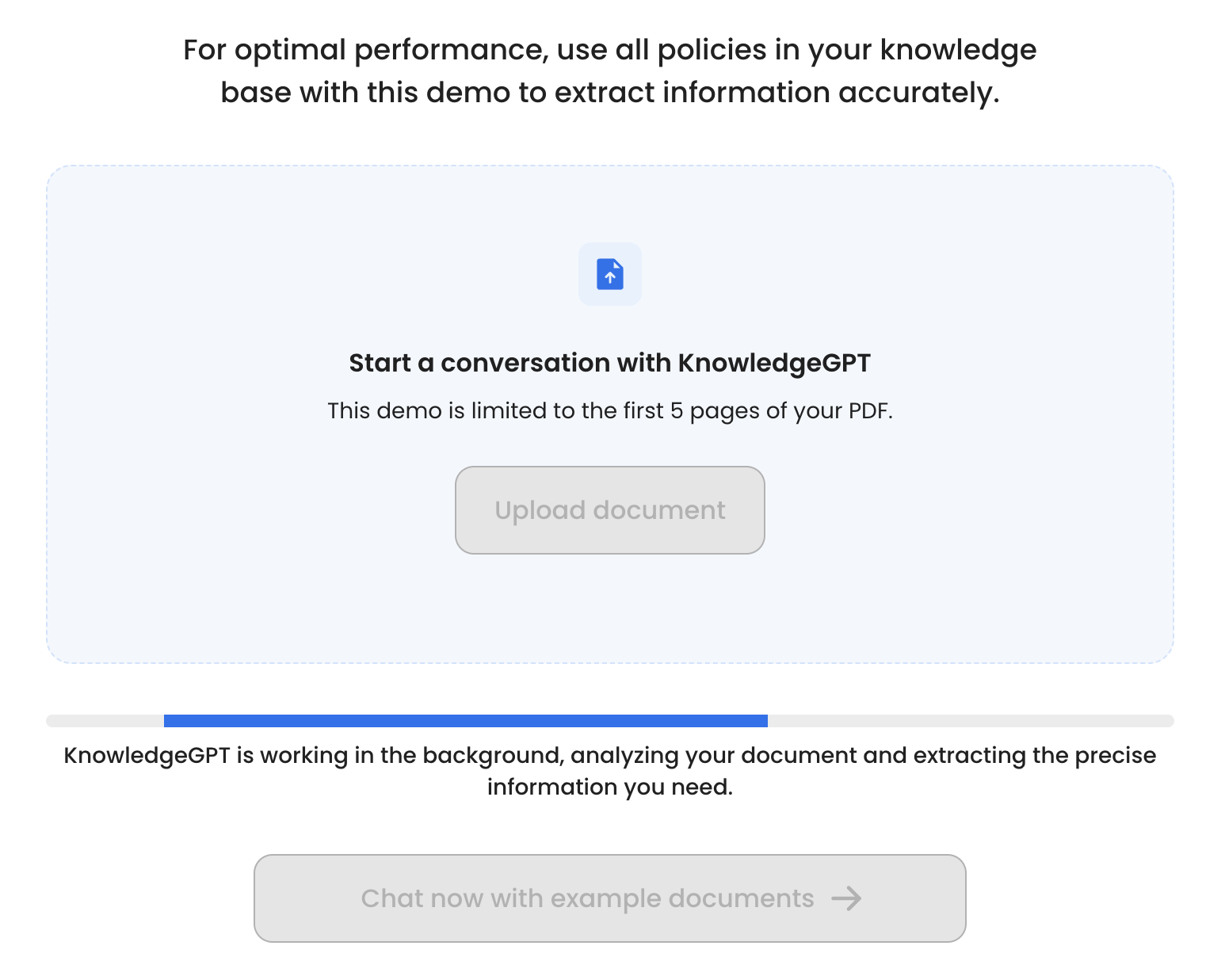Image resolution: width=1225 pixels, height=980 pixels.
Task: Click the KnowledgeGPT working in background status line
Action: pos(609,755)
